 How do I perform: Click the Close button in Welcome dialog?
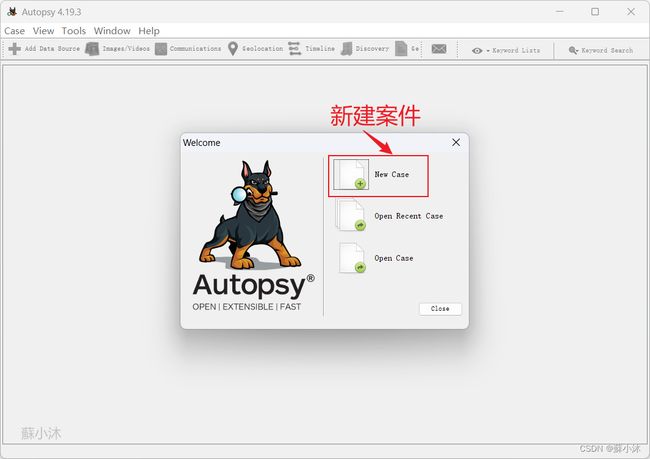(440, 309)
